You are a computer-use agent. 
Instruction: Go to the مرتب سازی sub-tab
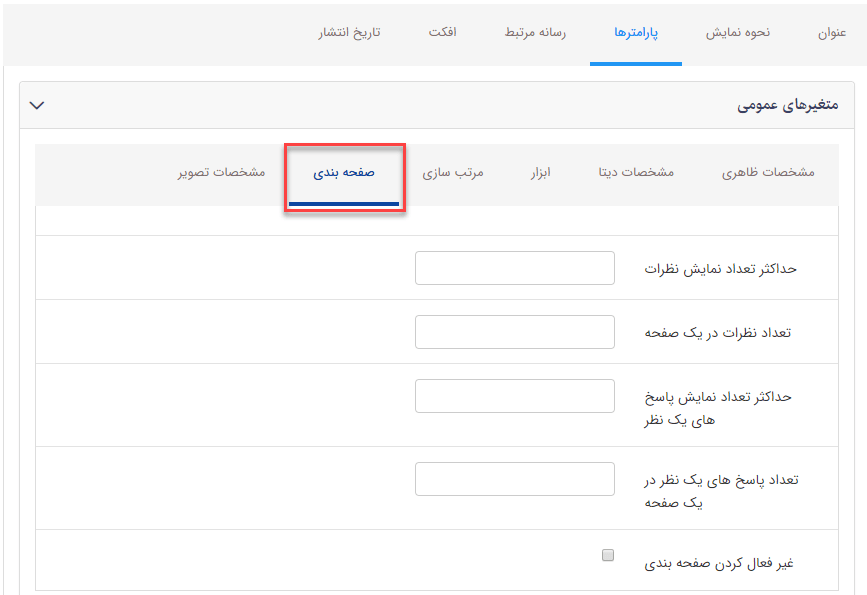point(452,172)
